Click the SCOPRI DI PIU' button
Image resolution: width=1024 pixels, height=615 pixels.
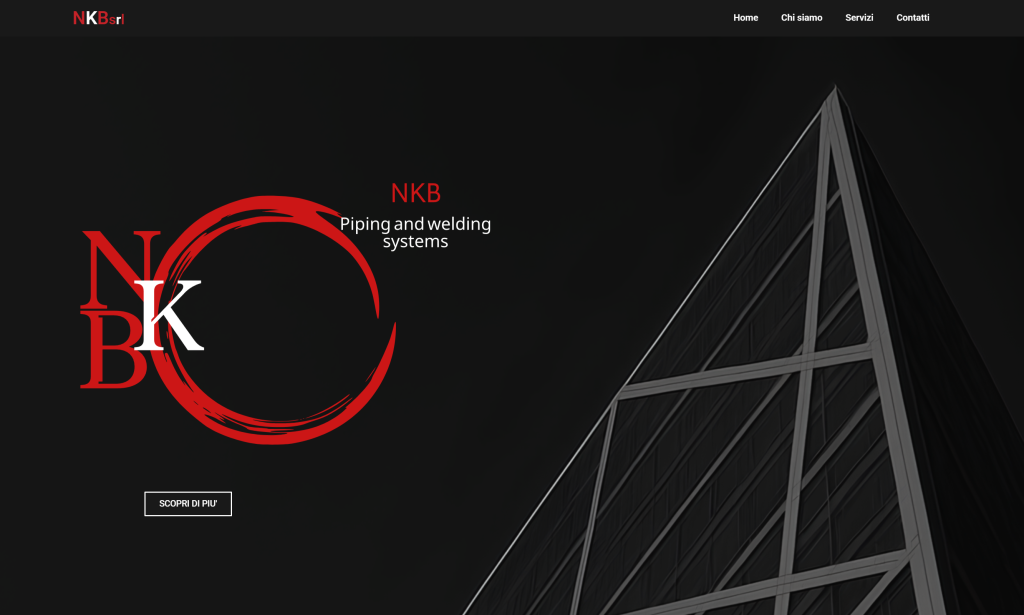pyautogui.click(x=188, y=503)
